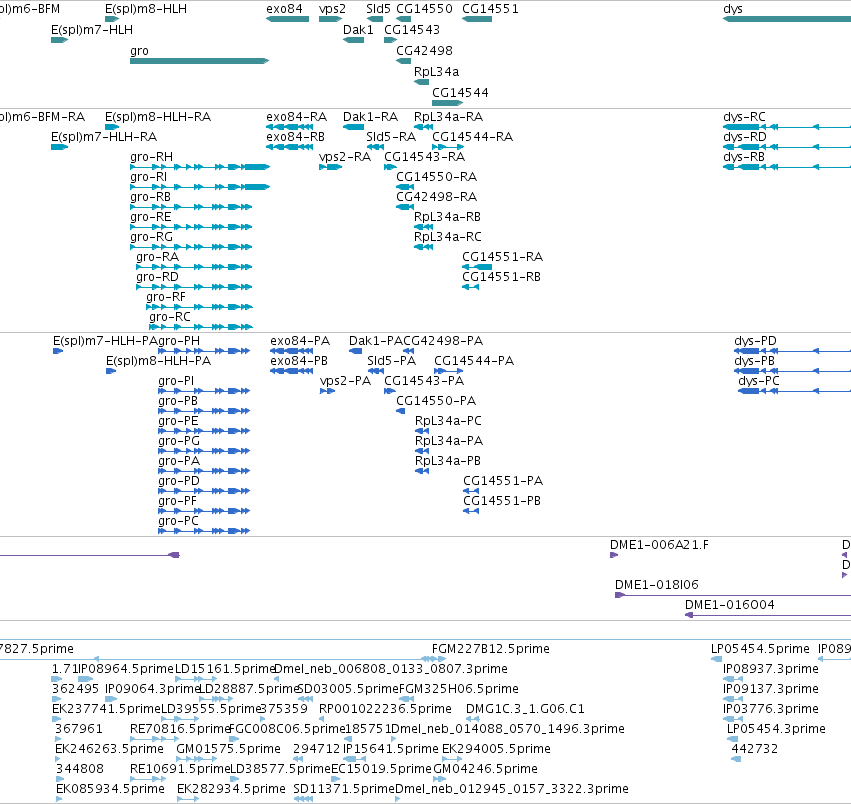851x804 pixels.
Task: Click the Sld5-RA transcript
Action: click(375, 147)
